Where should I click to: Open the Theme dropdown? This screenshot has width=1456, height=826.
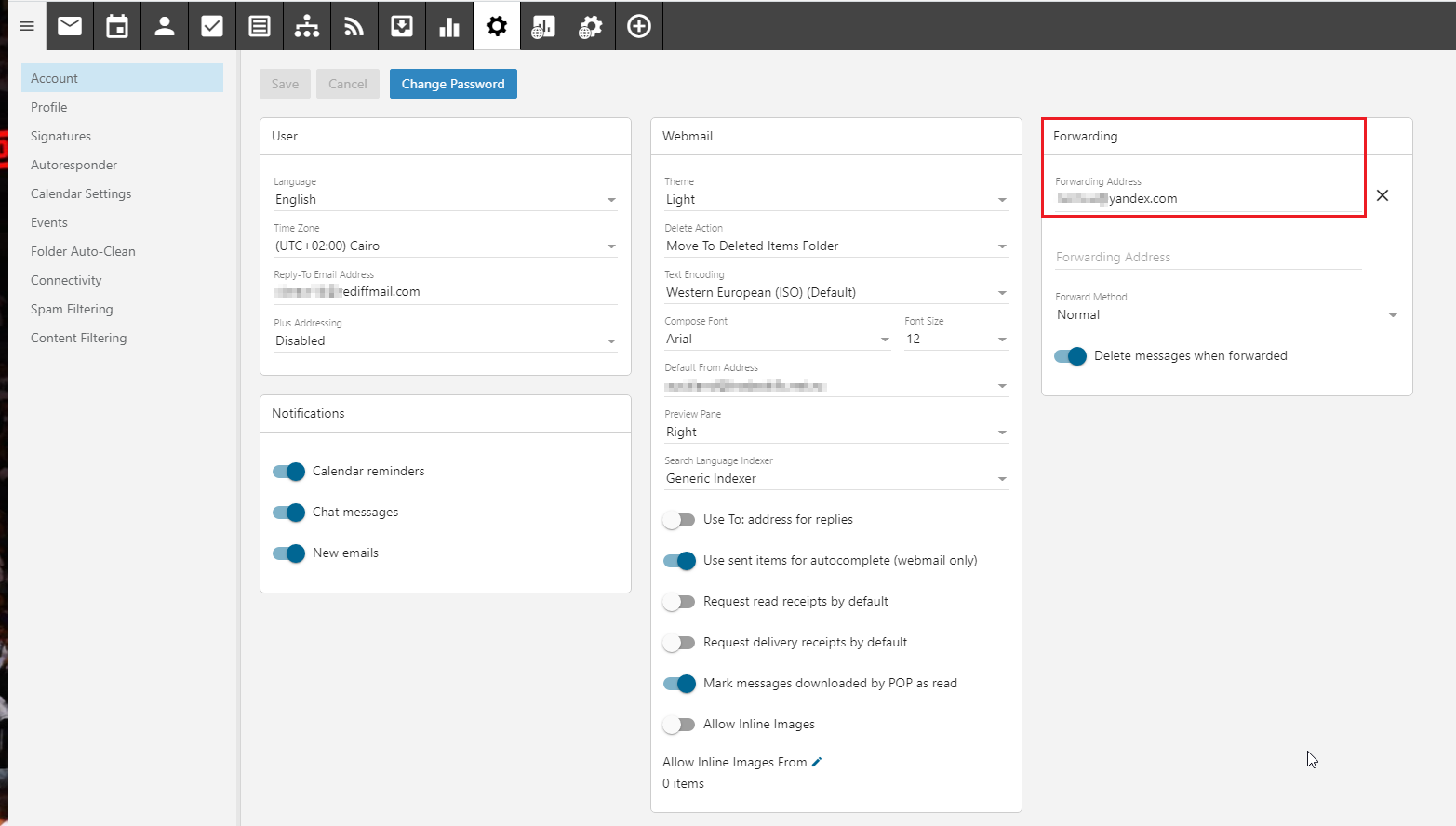point(835,200)
